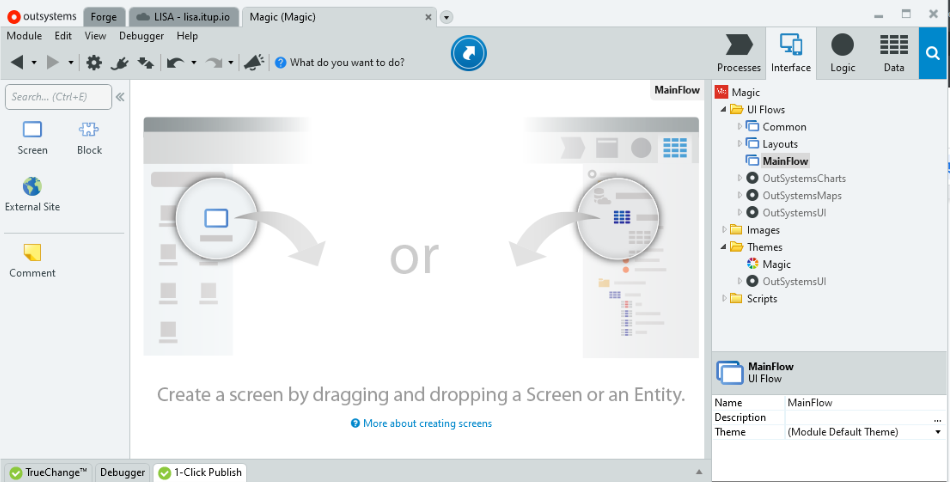This screenshot has width=950, height=482.
Task: Select the Magic theme color wheel icon
Action: [752, 264]
